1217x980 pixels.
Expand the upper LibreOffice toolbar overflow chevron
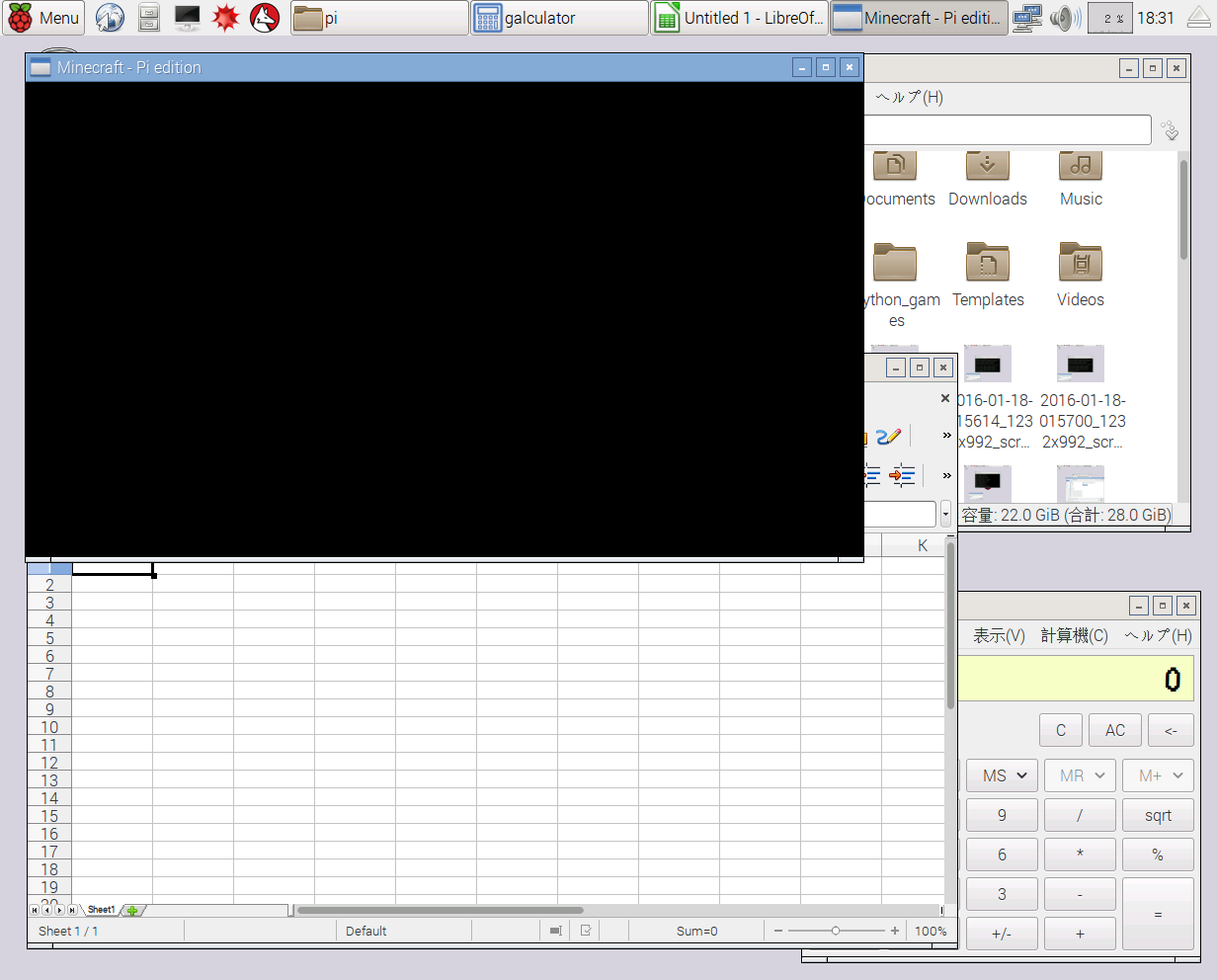pos(946,436)
